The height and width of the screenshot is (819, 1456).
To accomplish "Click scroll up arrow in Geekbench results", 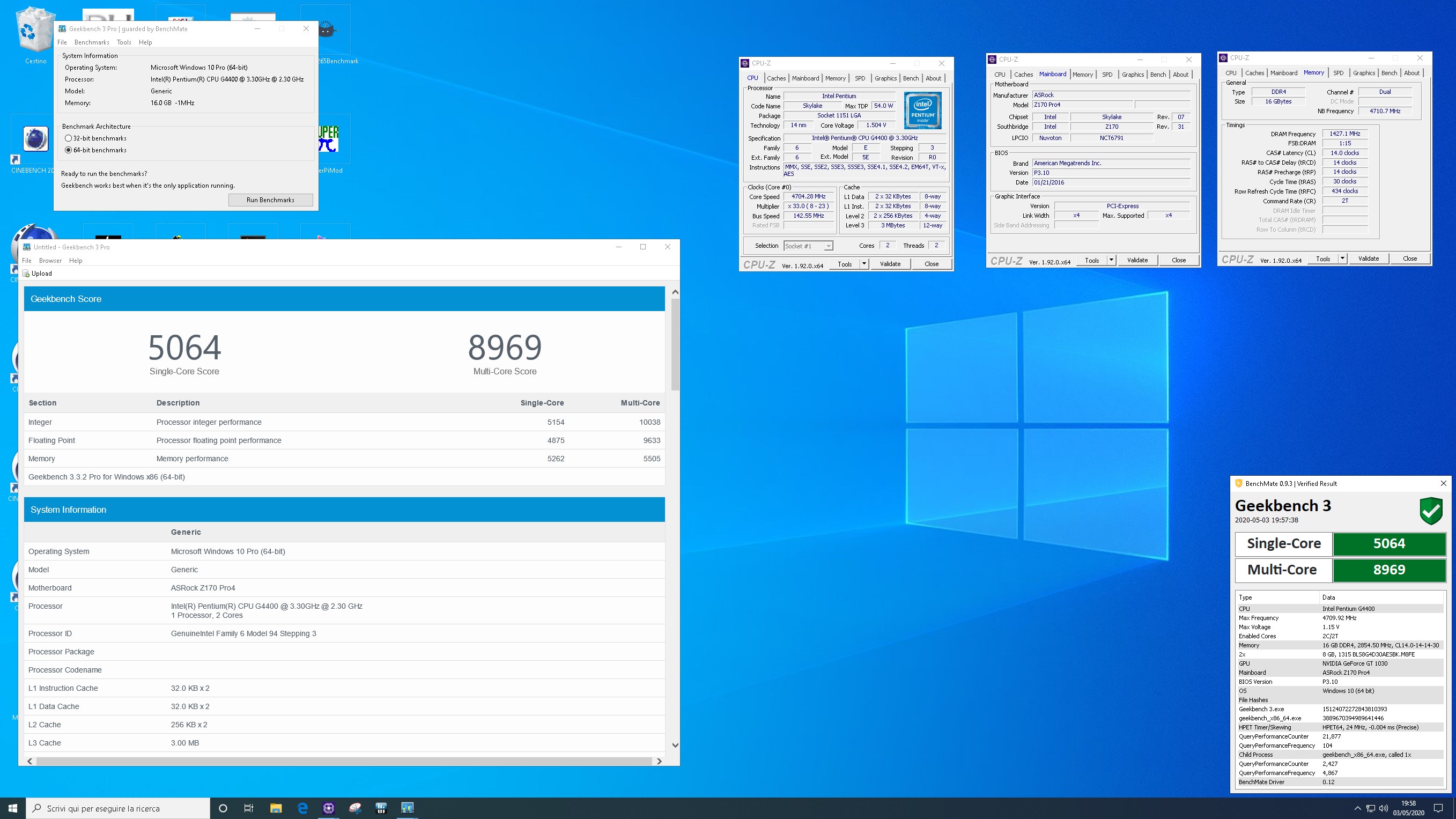I will (675, 292).
